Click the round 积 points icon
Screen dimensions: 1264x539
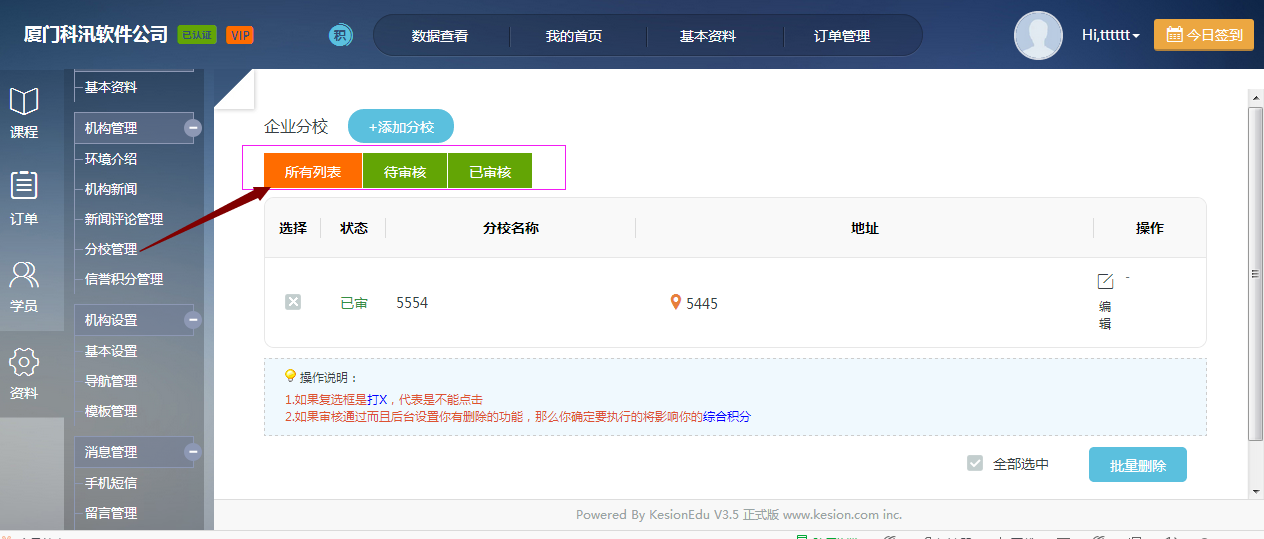341,35
